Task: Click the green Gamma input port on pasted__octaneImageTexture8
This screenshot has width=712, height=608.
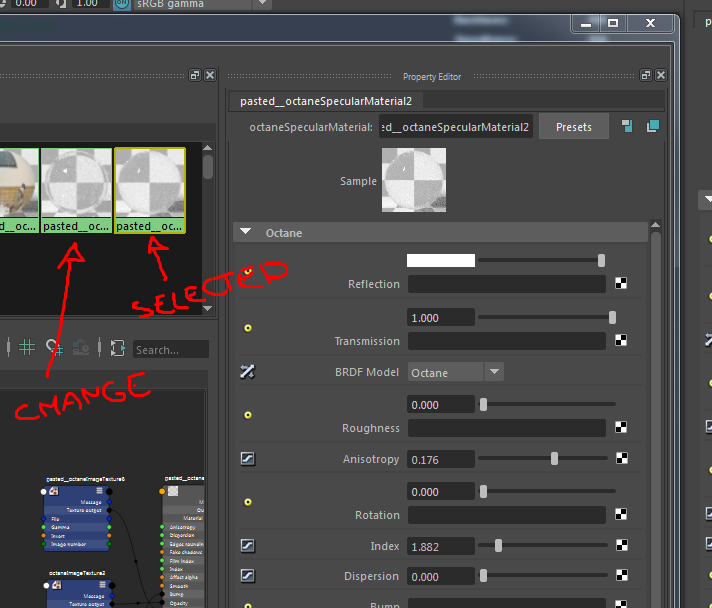Action: tap(44, 527)
